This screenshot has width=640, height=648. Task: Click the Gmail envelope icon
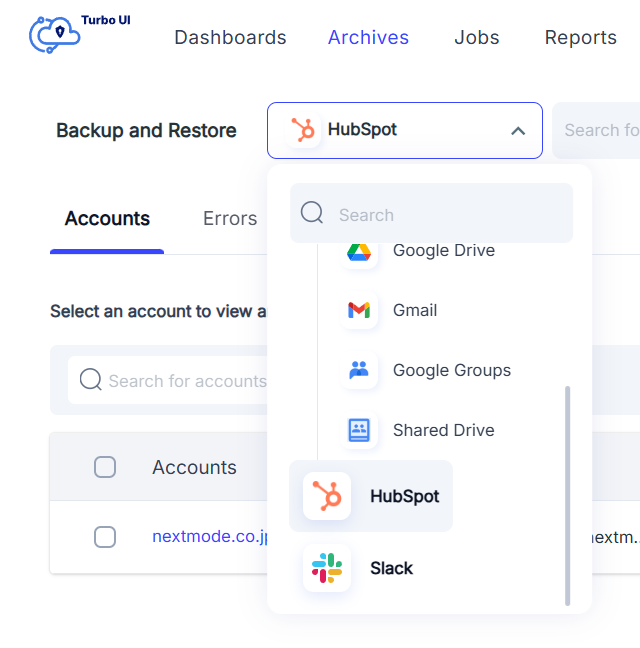pyautogui.click(x=359, y=310)
